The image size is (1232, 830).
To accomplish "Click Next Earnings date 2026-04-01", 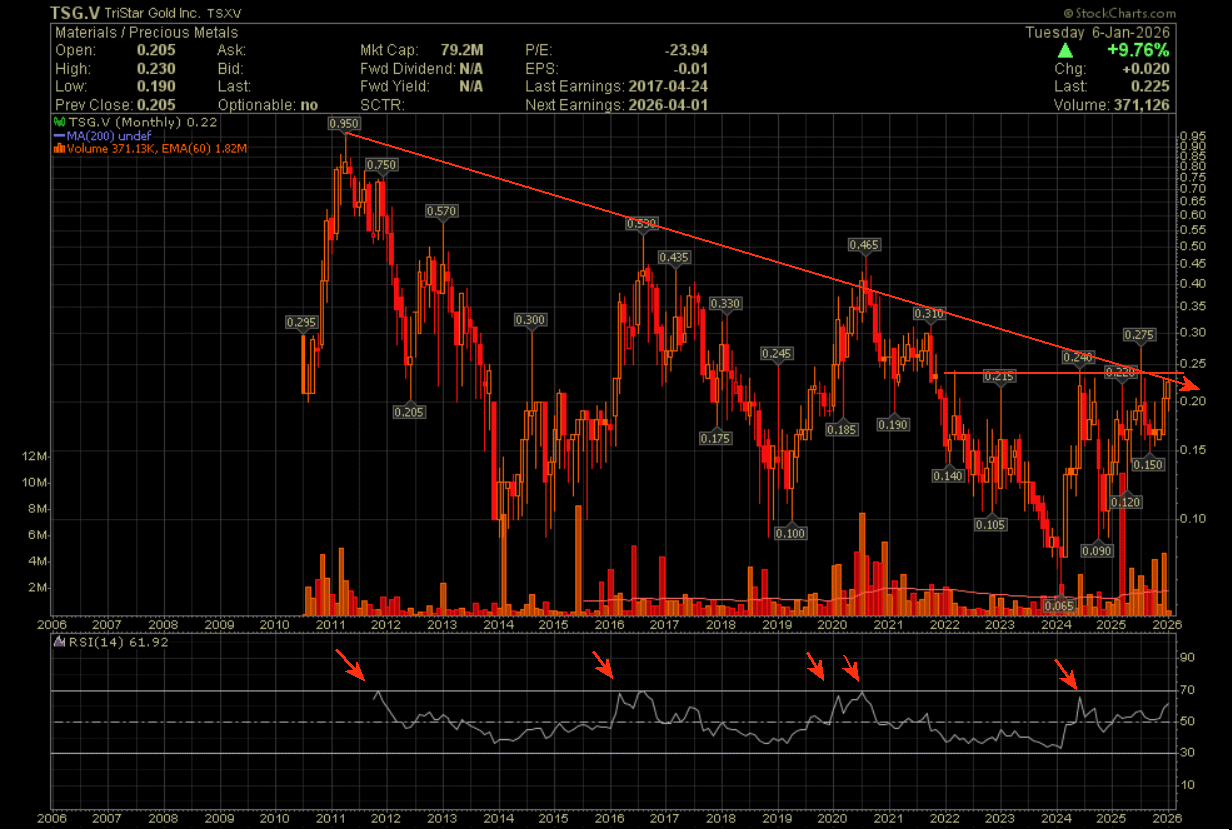I will pos(668,105).
